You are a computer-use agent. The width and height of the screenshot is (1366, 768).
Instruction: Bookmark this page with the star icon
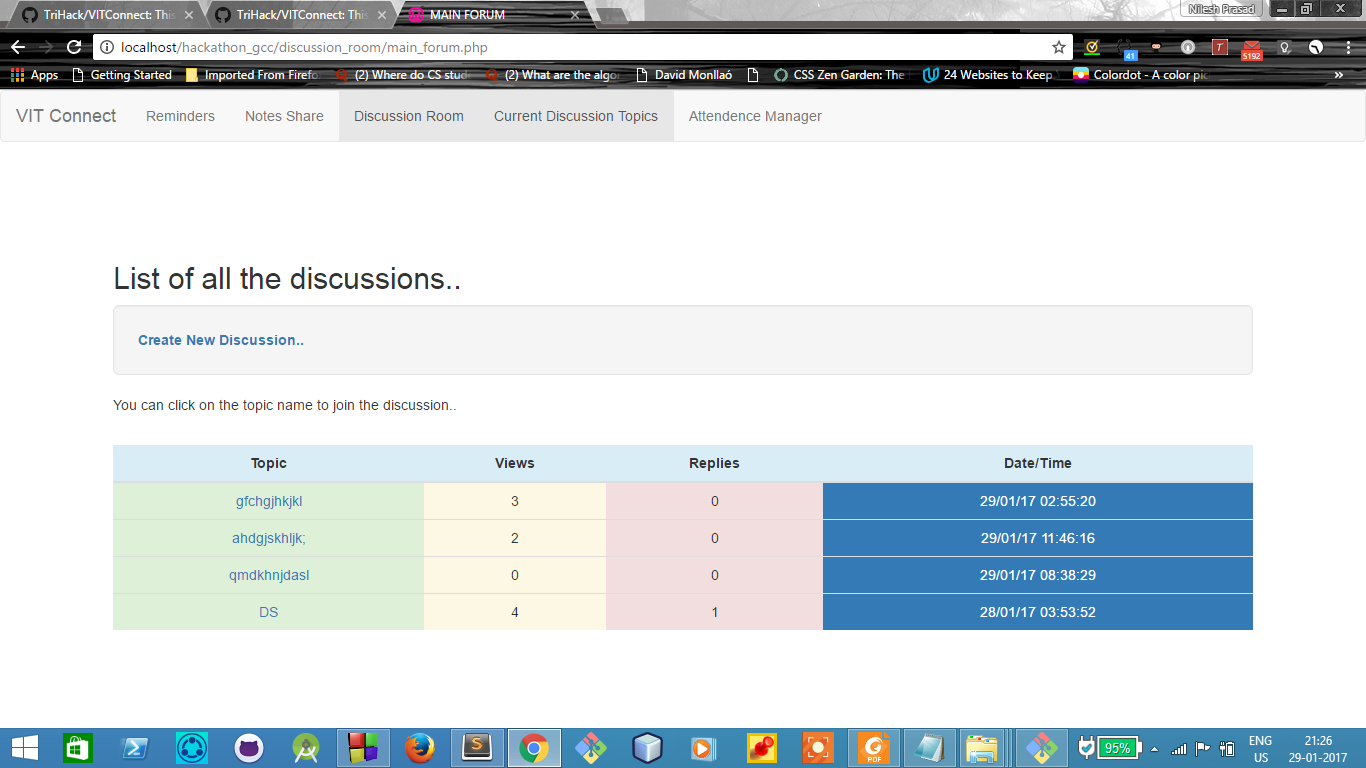pyautogui.click(x=1059, y=47)
